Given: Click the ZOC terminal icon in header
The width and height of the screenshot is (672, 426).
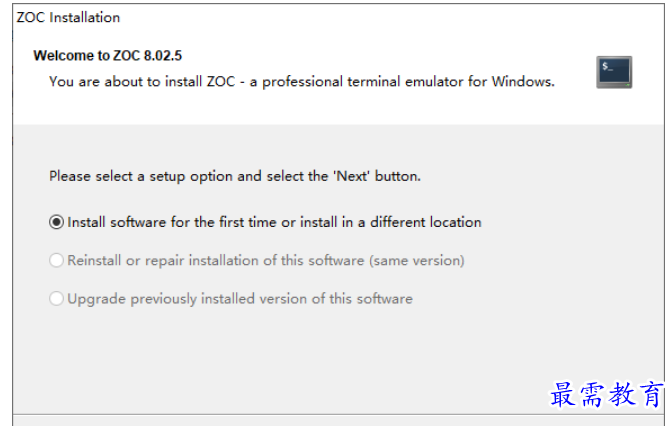Looking at the screenshot, I should click(x=614, y=72).
